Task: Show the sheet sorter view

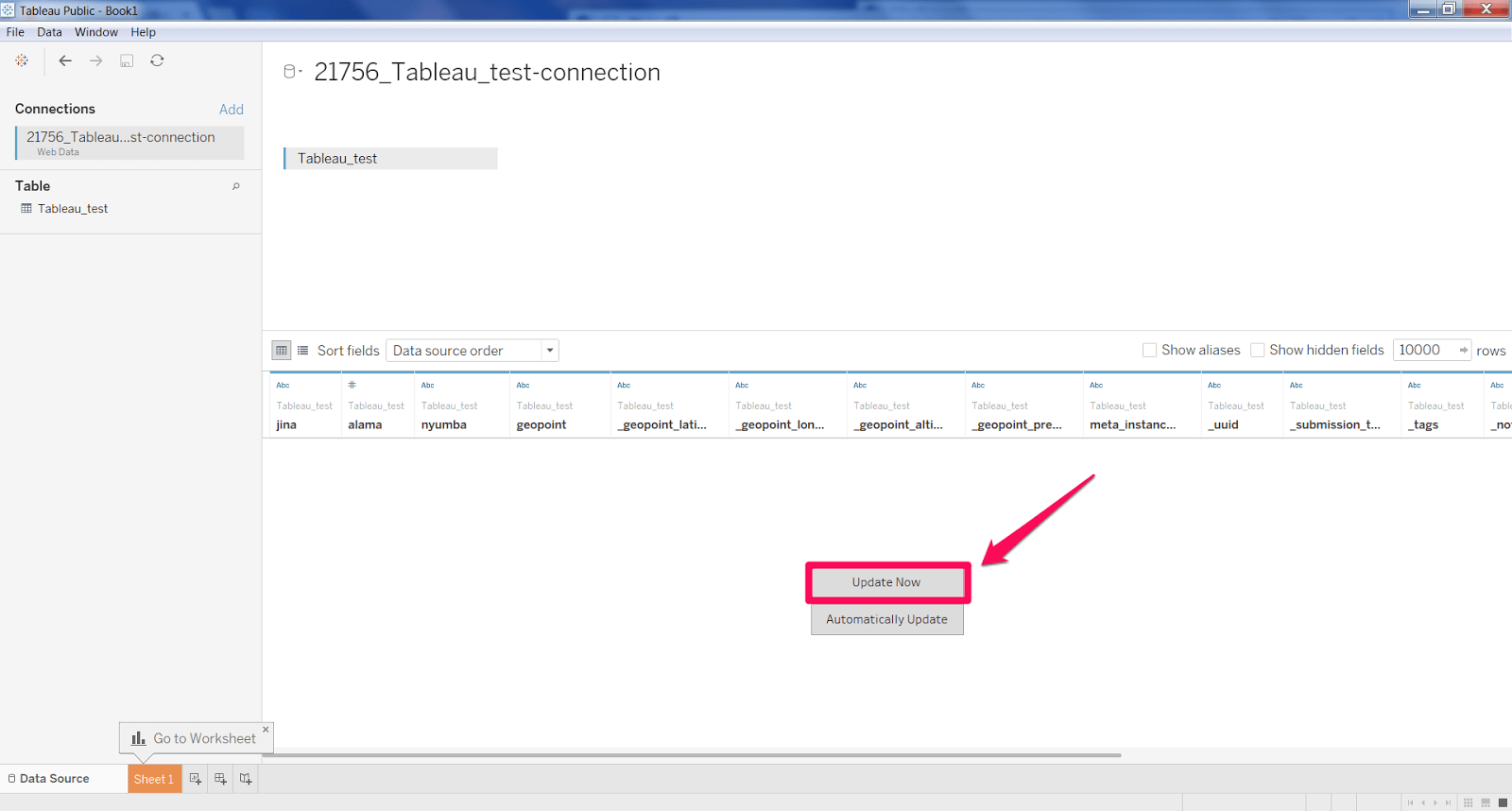Action: pos(1469,802)
